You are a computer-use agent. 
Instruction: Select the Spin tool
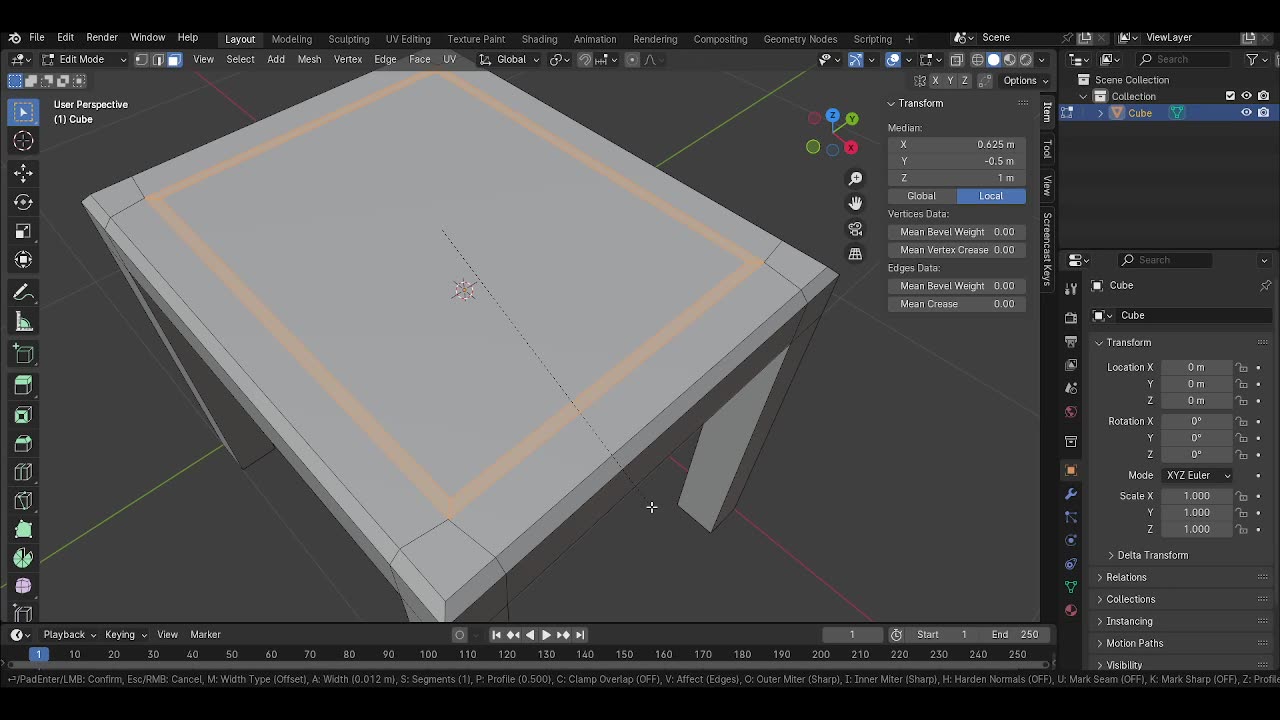coord(23,558)
